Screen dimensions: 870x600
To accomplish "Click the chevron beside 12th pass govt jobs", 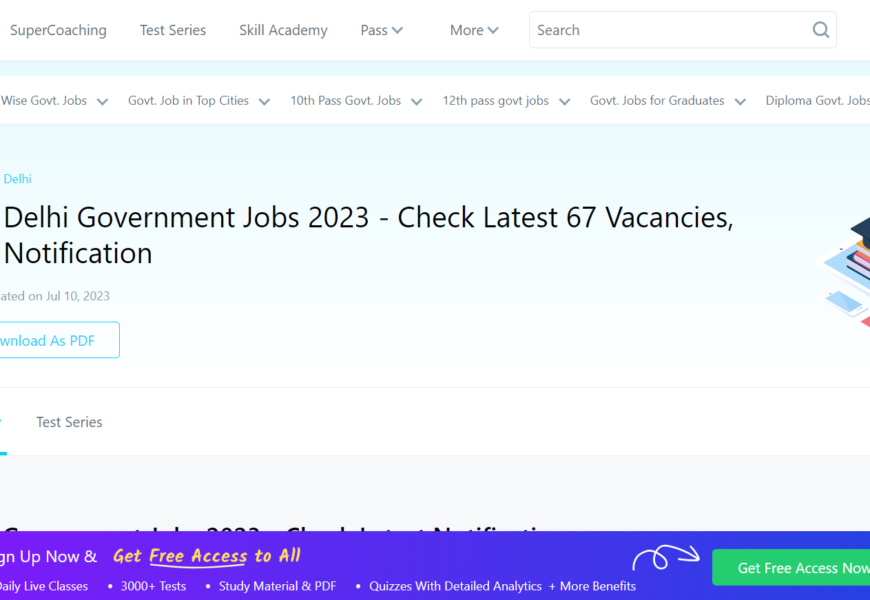I will click(x=564, y=102).
